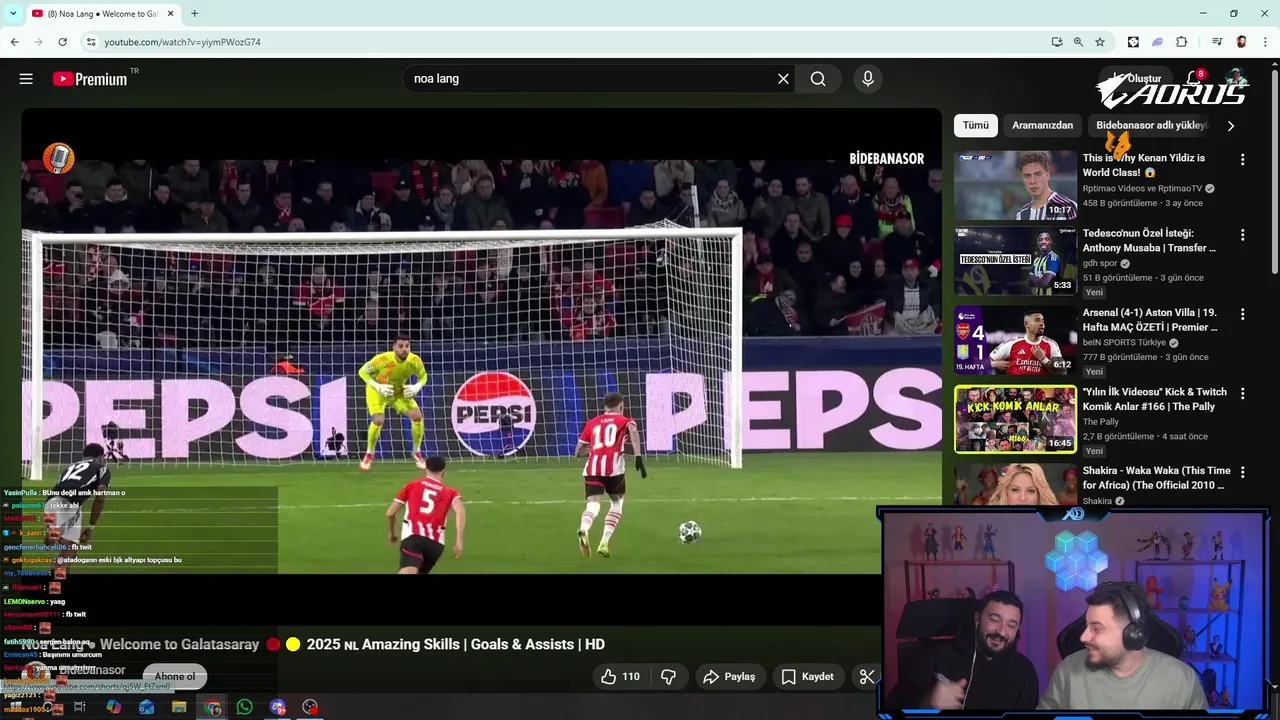Open options for Tedesco'nun Özel İsteği video
Screen dimensions: 1280x720
tap(1242, 235)
